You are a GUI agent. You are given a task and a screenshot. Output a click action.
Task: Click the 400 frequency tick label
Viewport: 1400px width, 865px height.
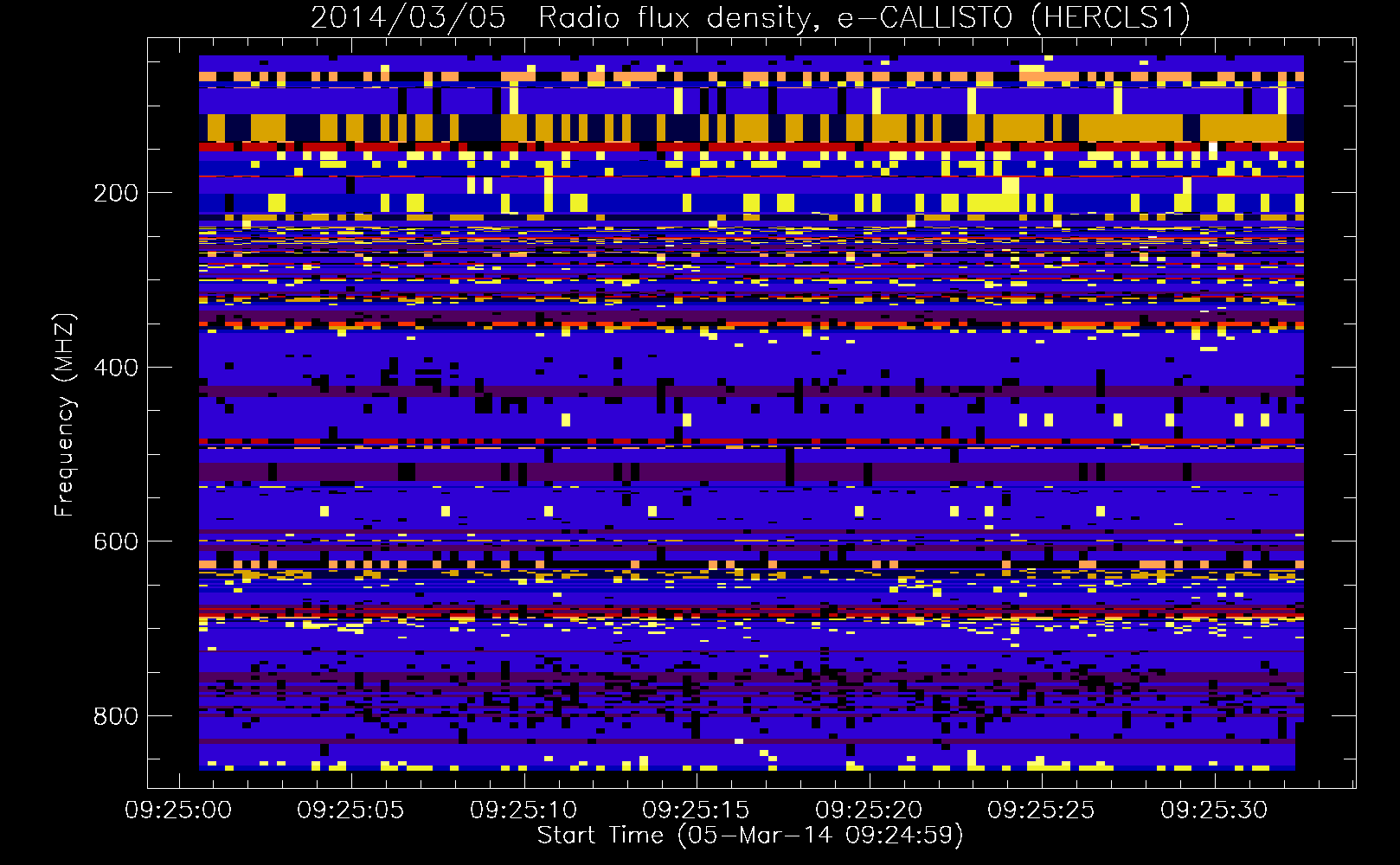point(116,367)
